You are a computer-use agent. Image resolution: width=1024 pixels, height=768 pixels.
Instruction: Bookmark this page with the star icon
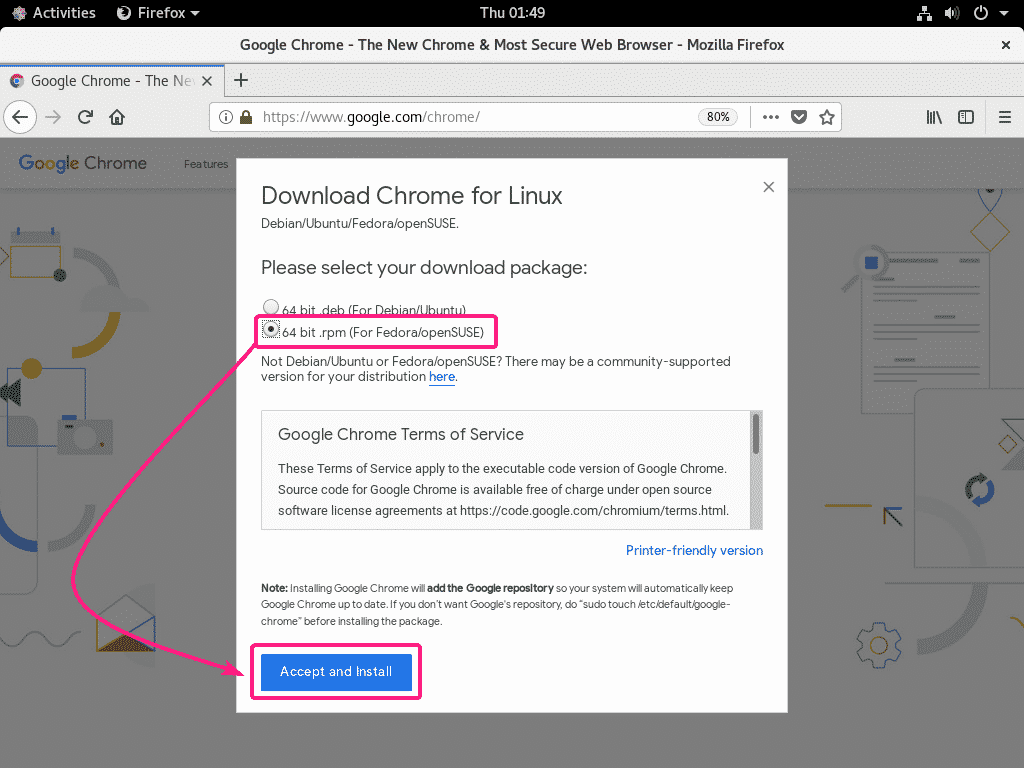pyautogui.click(x=827, y=117)
